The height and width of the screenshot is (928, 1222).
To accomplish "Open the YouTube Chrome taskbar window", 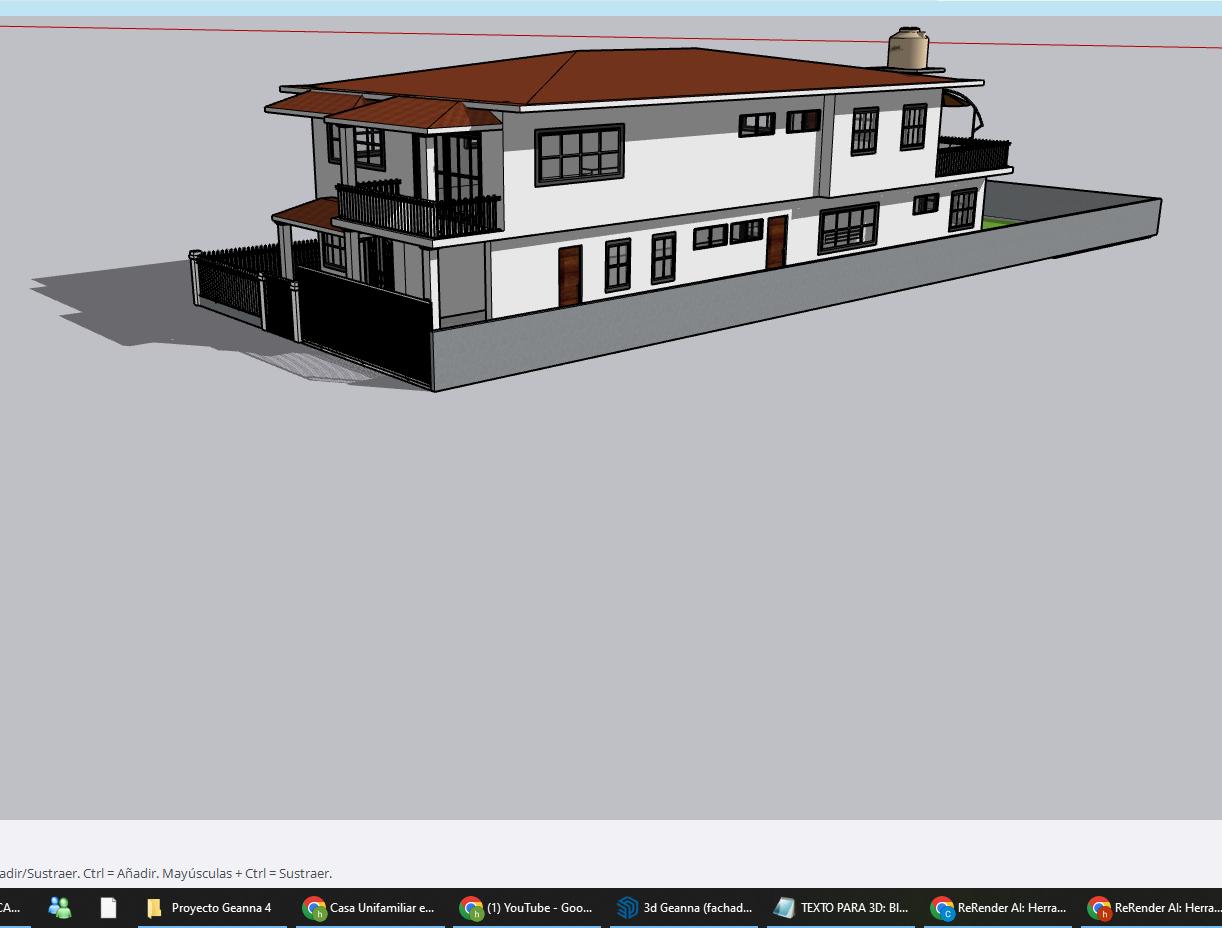I will tap(527, 908).
